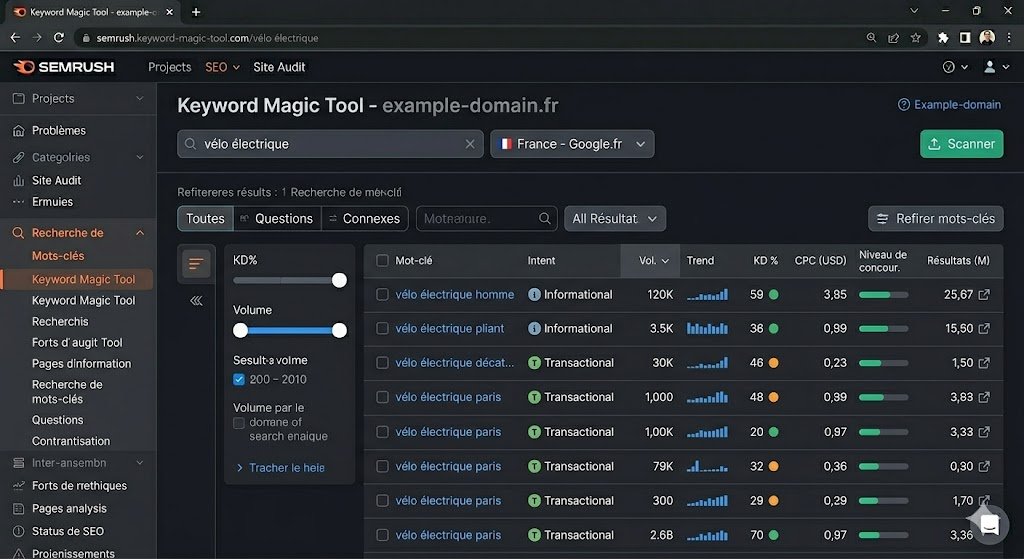Open the France - Google.fr database dropdown
The width and height of the screenshot is (1024, 559).
[x=572, y=144]
